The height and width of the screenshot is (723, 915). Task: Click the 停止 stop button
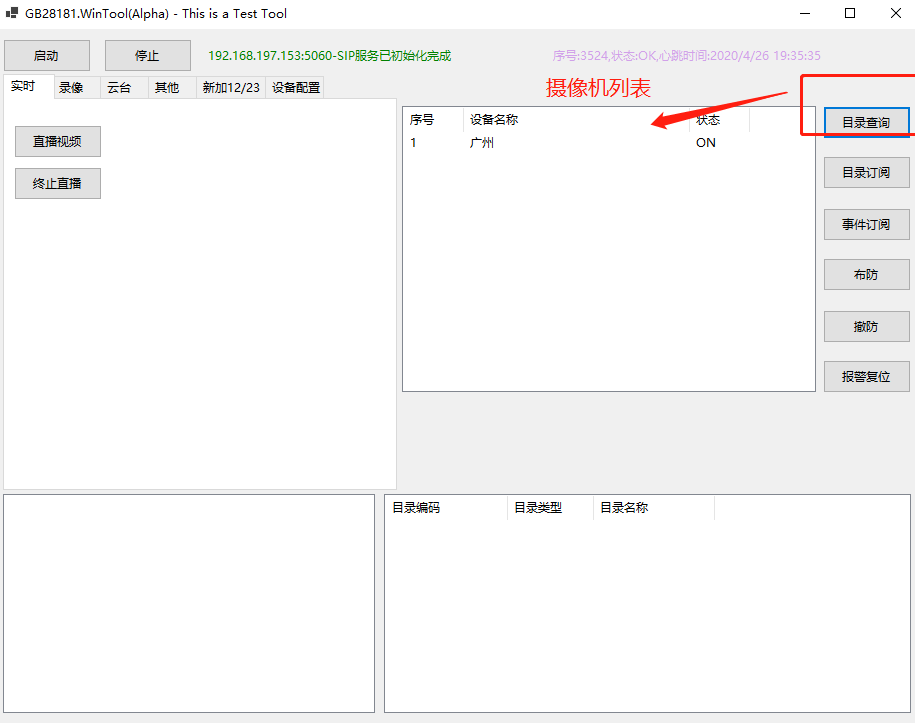[x=148, y=55]
